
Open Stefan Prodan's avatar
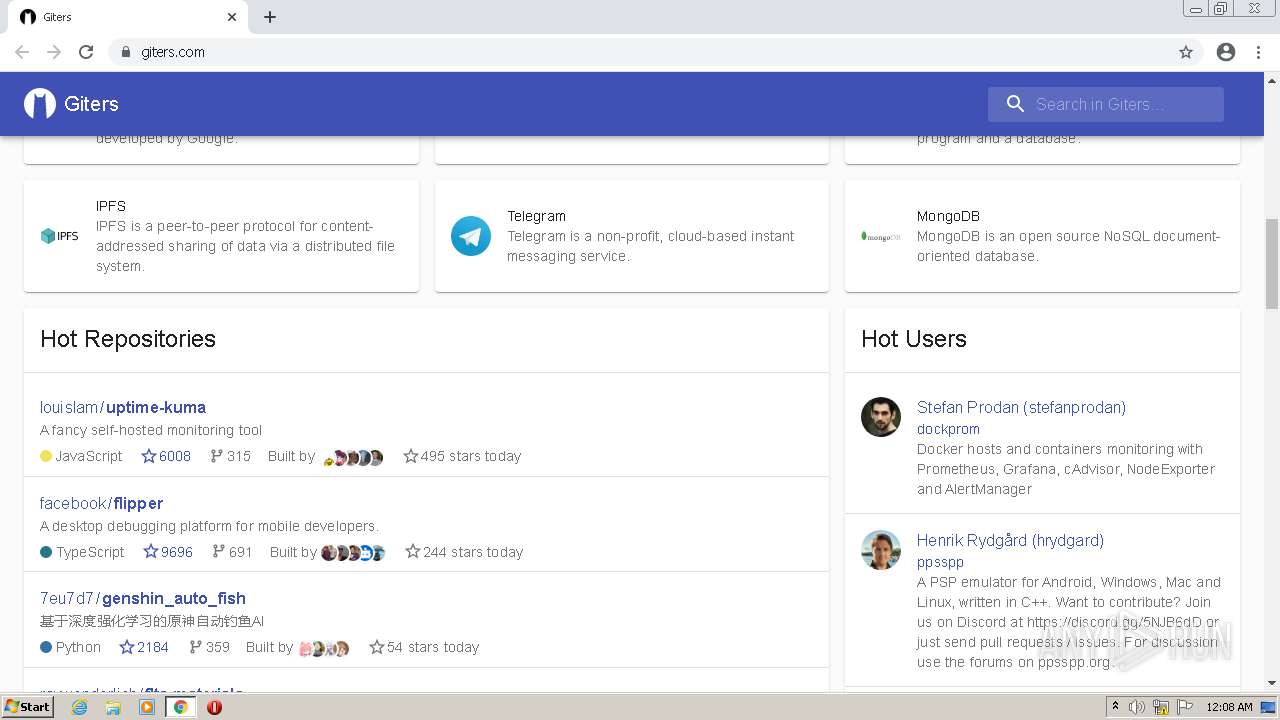coord(881,417)
